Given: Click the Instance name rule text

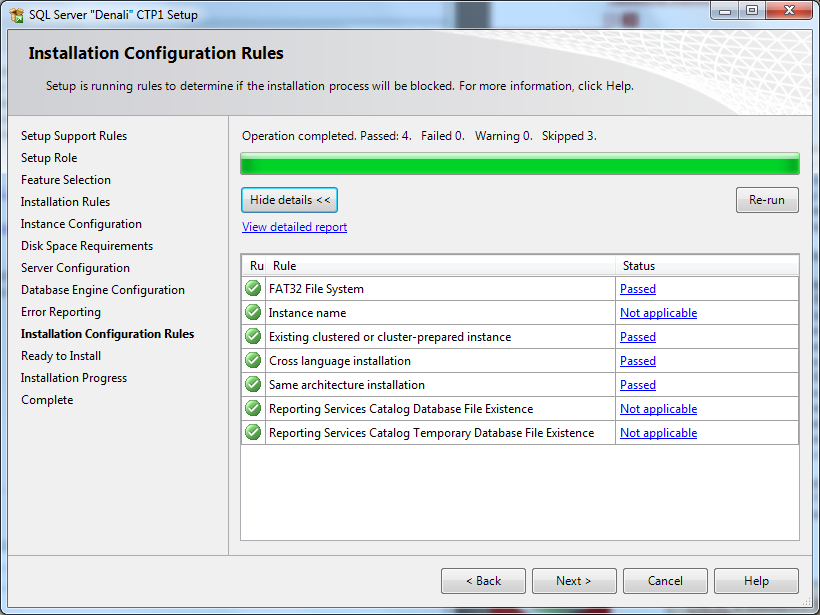Looking at the screenshot, I should pyautogui.click(x=307, y=313).
